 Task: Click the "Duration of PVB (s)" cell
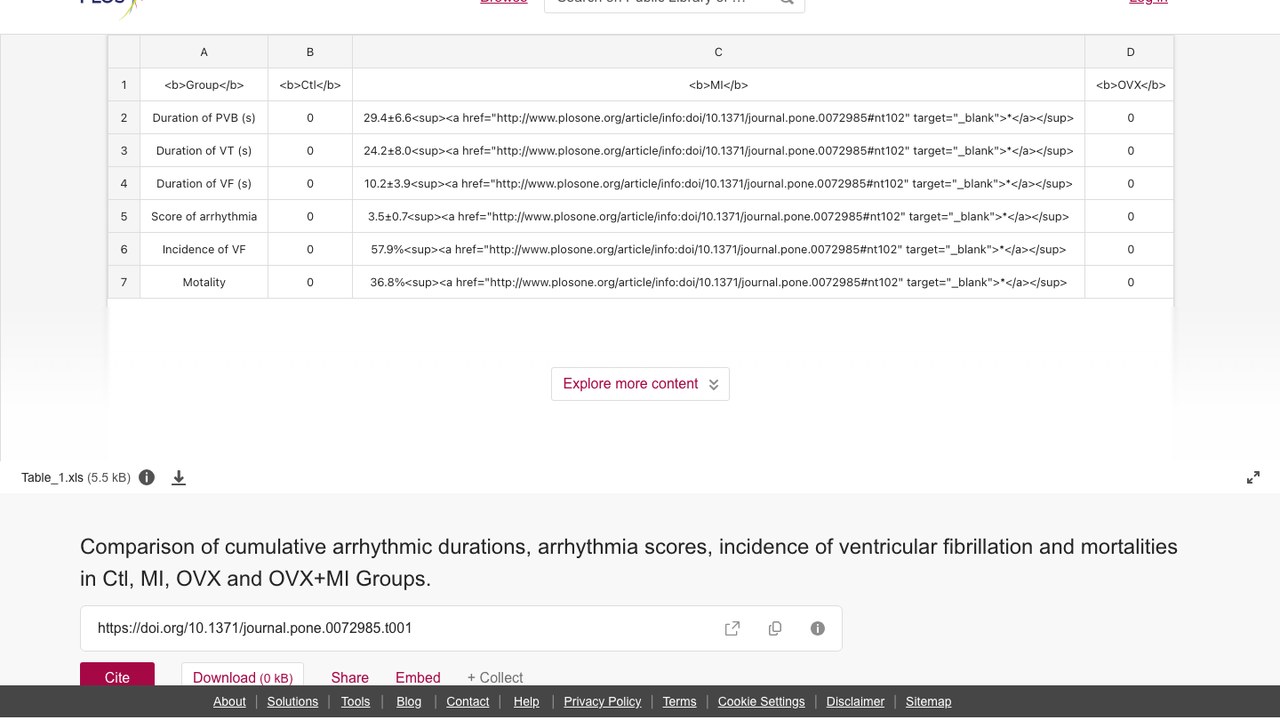click(204, 118)
